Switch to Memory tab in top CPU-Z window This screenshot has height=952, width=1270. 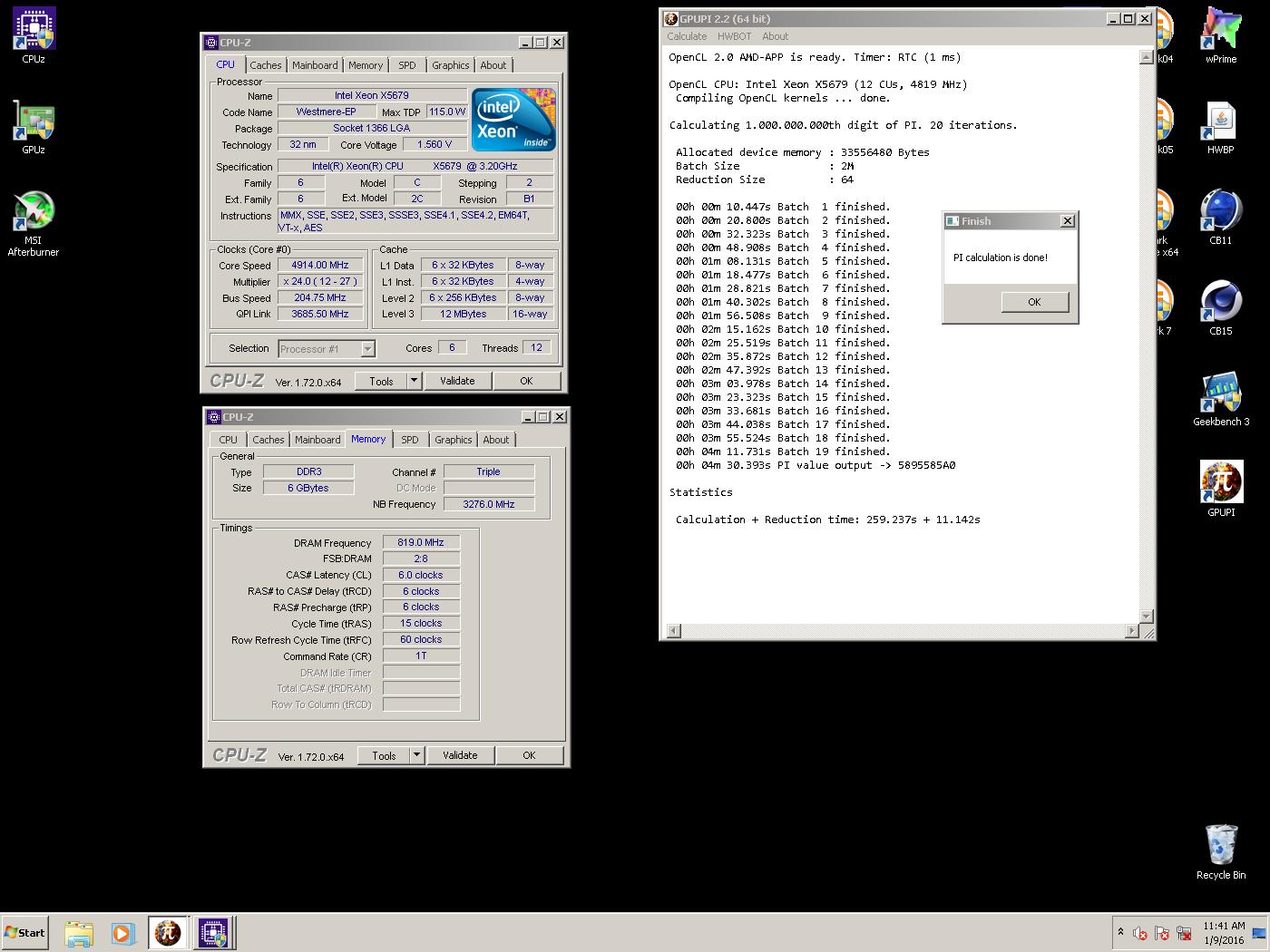click(366, 65)
